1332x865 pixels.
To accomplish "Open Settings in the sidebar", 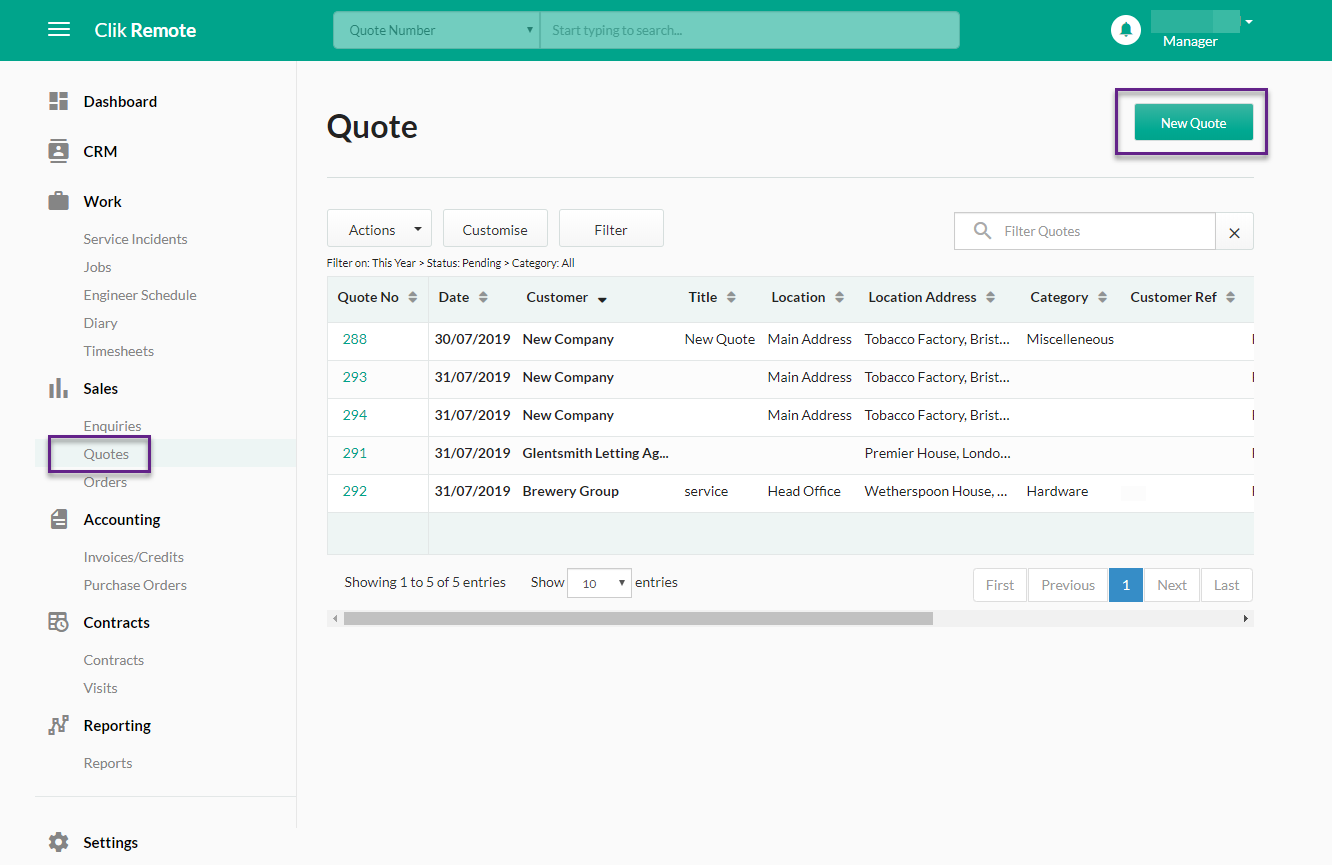I will coord(111,842).
